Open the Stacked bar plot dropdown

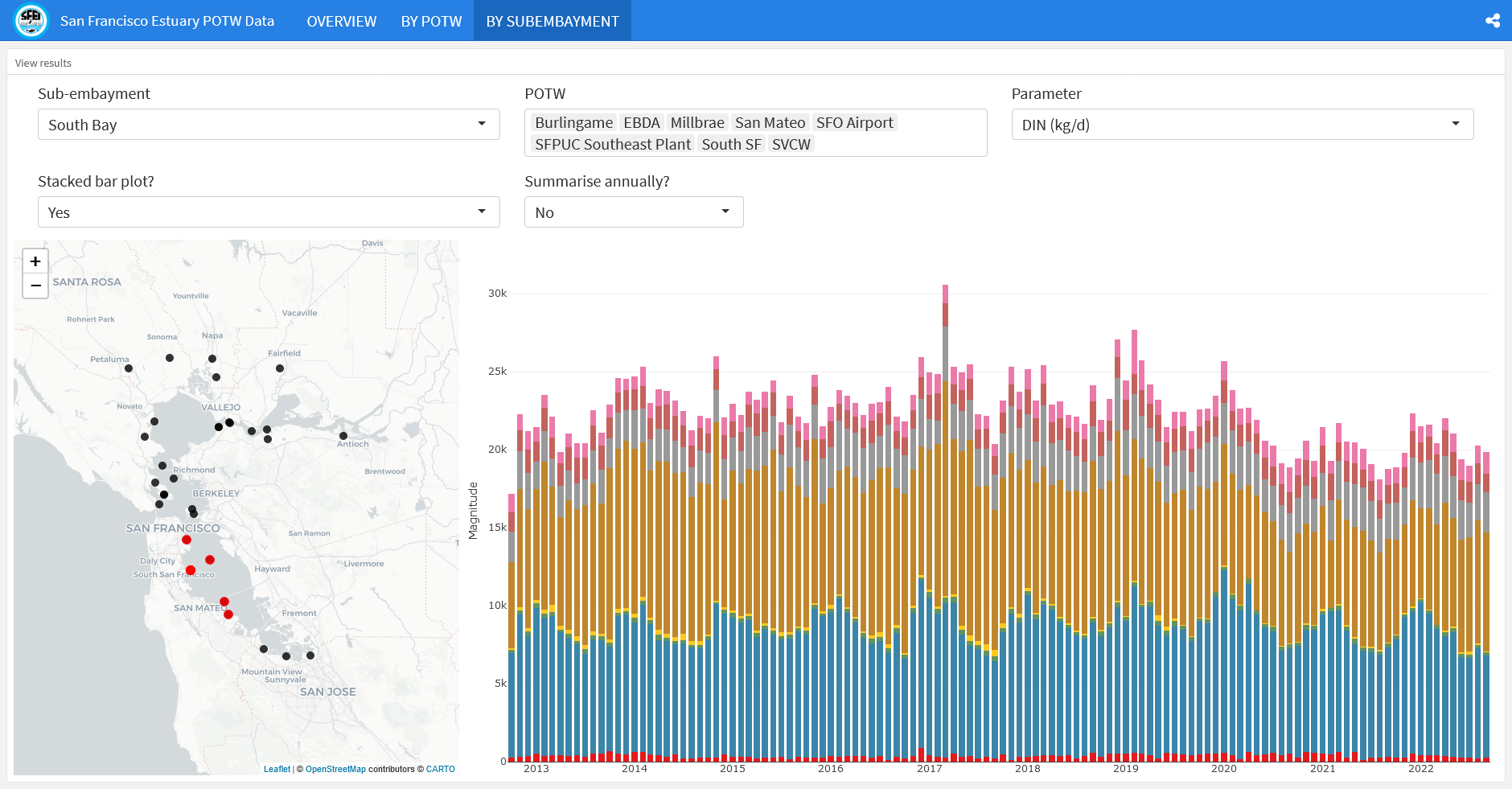point(269,212)
